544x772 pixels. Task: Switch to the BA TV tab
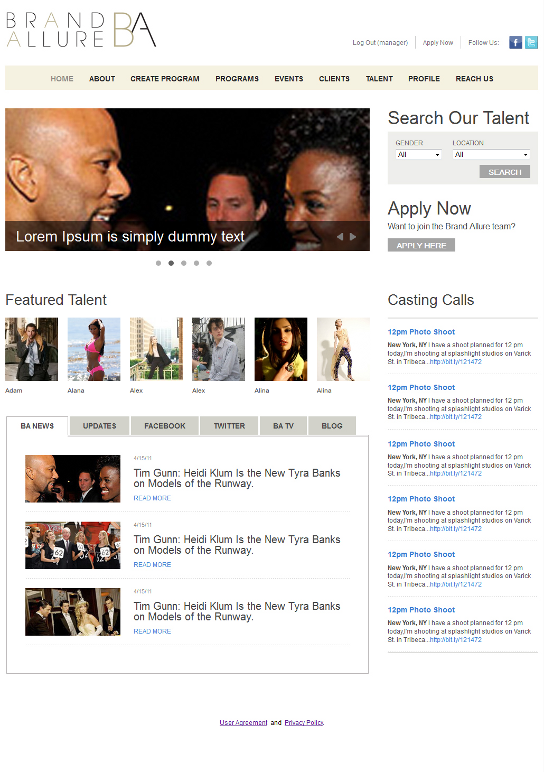(x=284, y=426)
